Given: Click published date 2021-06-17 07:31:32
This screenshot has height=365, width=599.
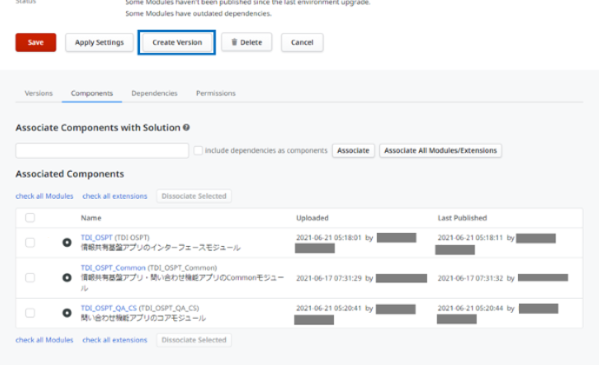Looking at the screenshot, I should [x=470, y=278].
